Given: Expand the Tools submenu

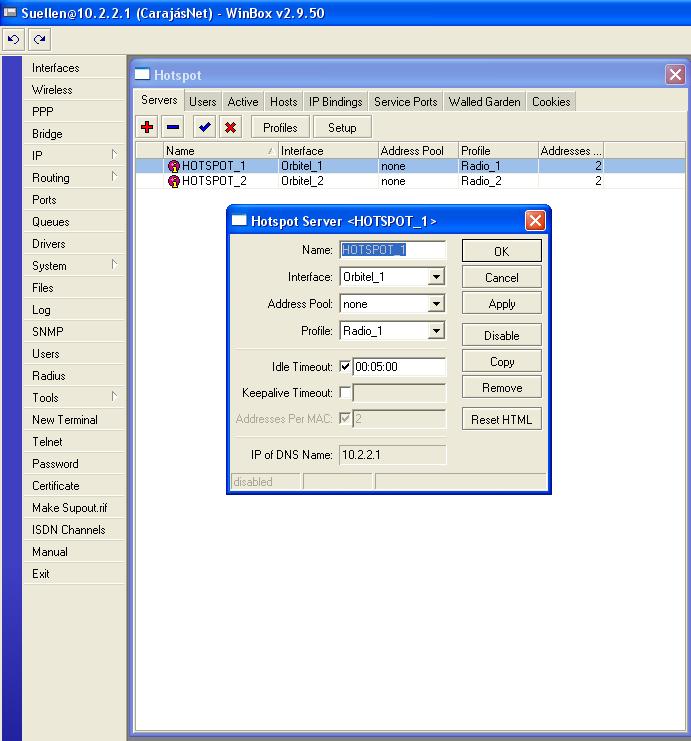Looking at the screenshot, I should coord(114,396).
